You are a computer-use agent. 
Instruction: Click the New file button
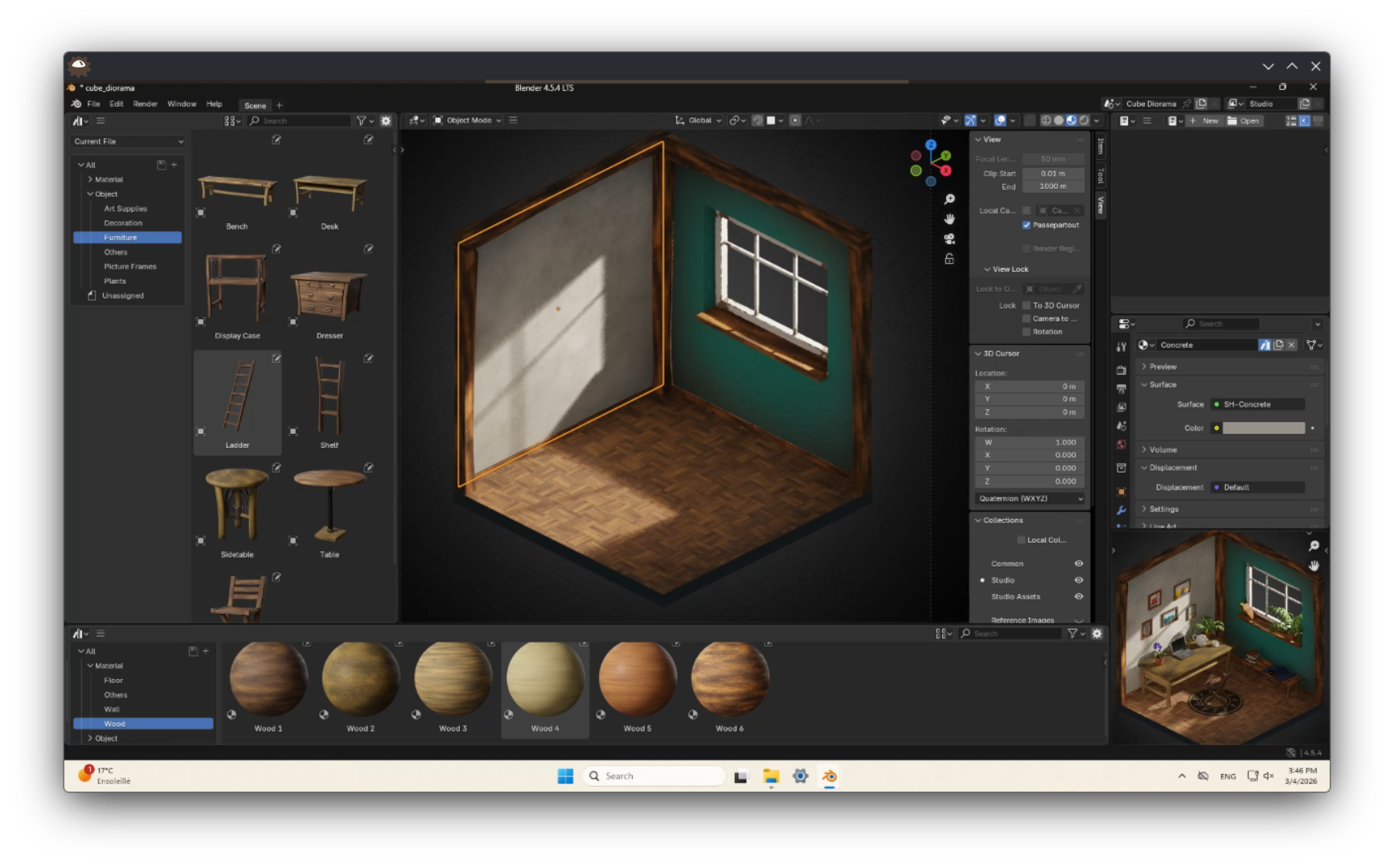1207,121
